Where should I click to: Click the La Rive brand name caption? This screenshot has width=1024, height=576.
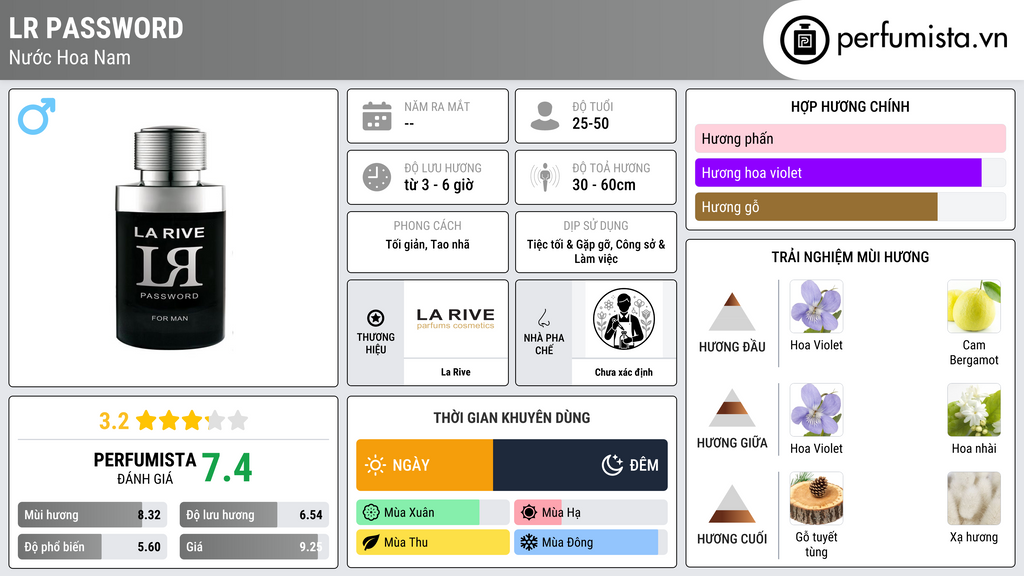tap(455, 372)
